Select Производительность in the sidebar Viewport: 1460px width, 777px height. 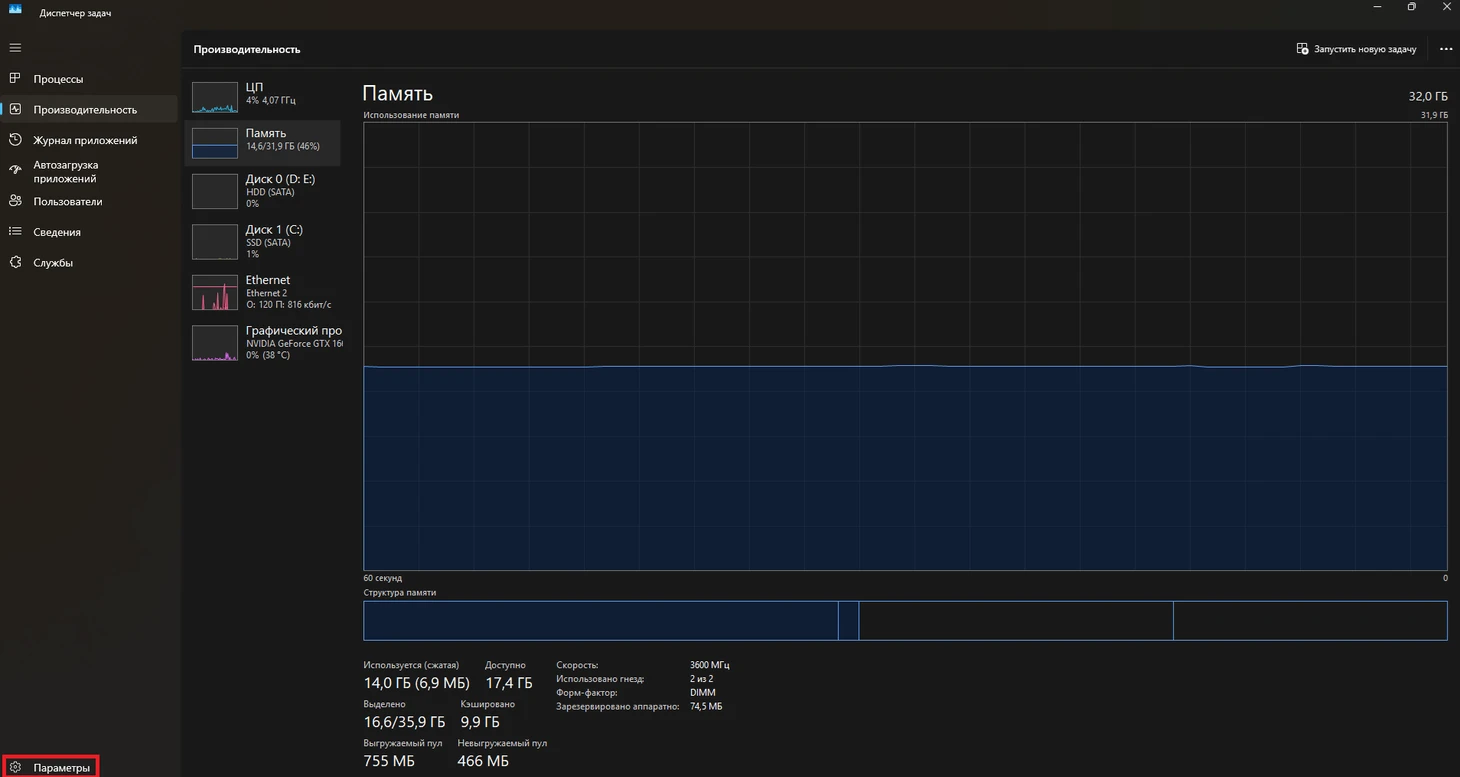(x=89, y=110)
